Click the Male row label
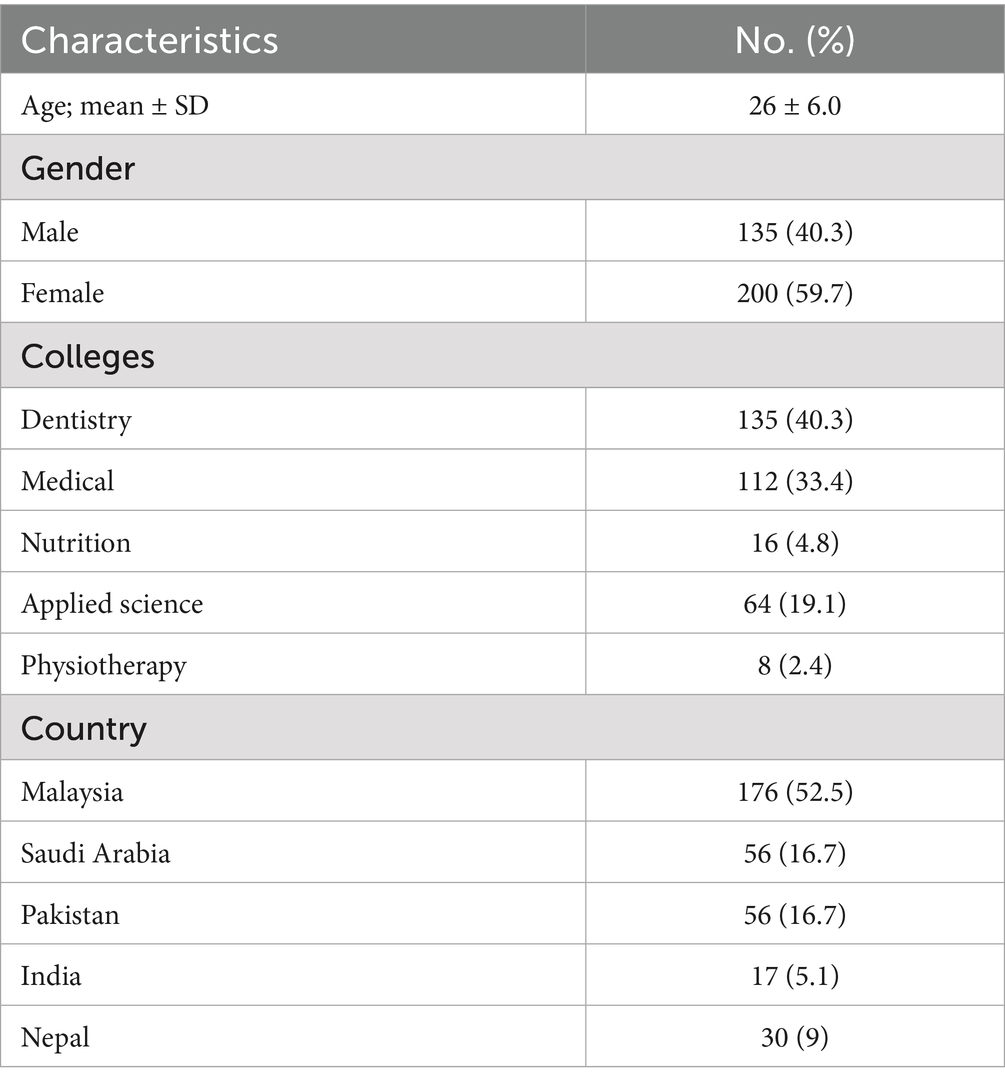Viewport: 1005px width, 1085px height. pyautogui.click(x=50, y=232)
